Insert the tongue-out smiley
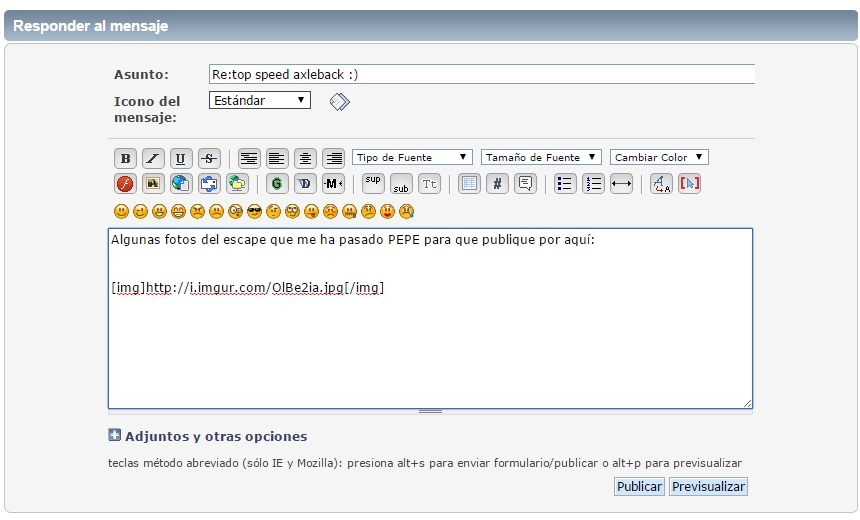 [312, 211]
